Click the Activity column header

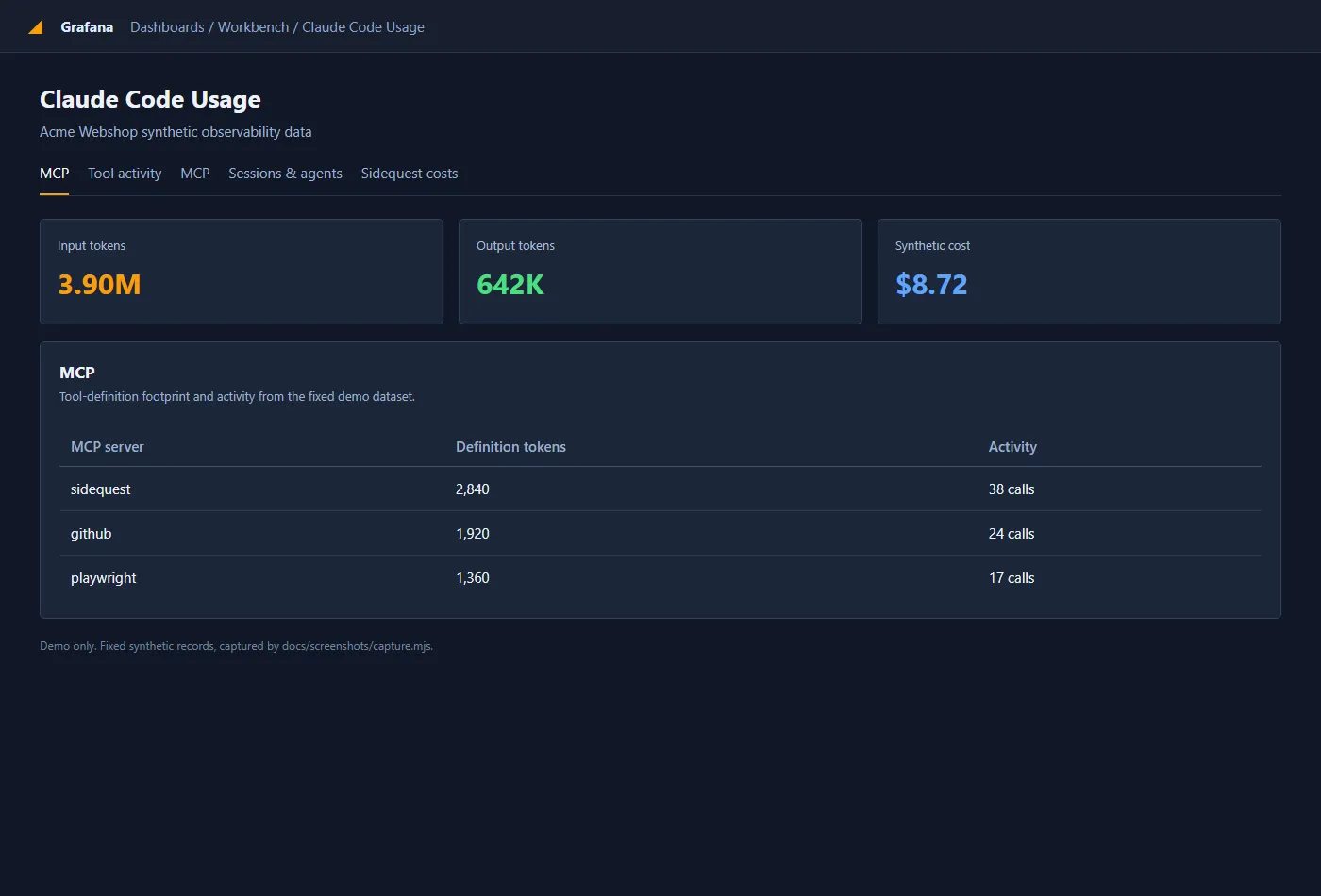point(1012,447)
